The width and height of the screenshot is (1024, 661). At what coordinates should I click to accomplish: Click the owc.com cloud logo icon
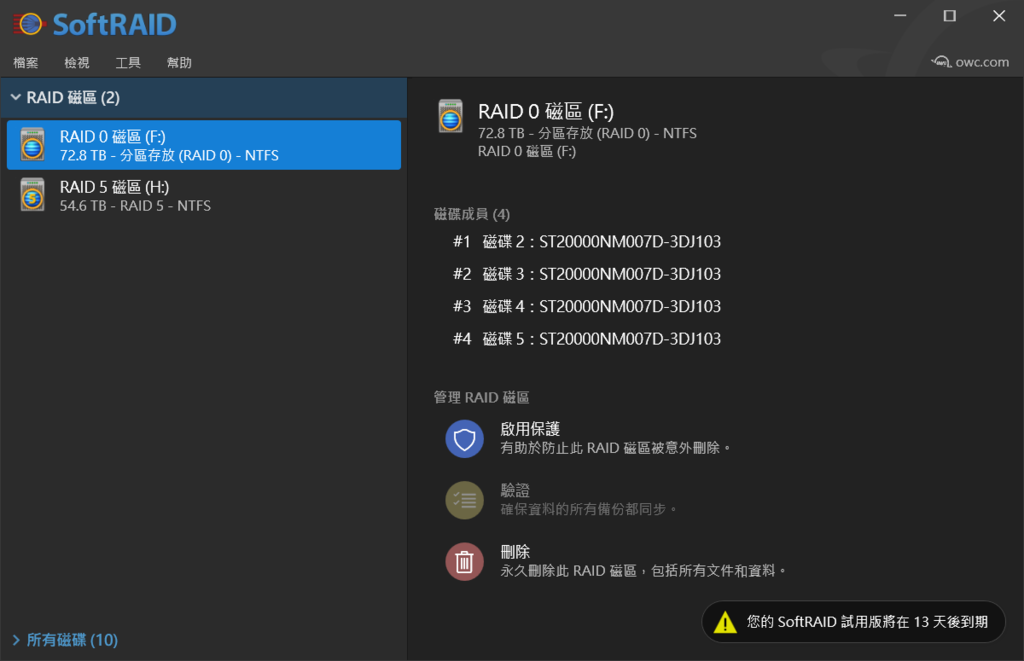(x=941, y=62)
